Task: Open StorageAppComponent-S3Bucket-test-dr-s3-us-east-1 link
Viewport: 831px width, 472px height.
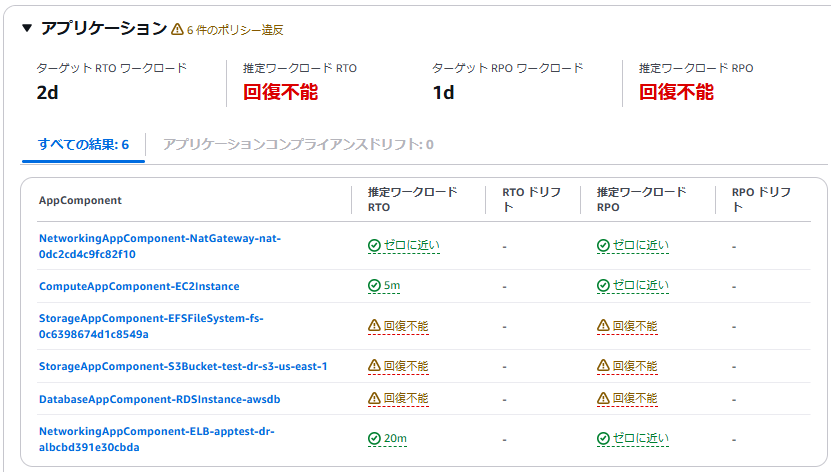Action: [183, 366]
